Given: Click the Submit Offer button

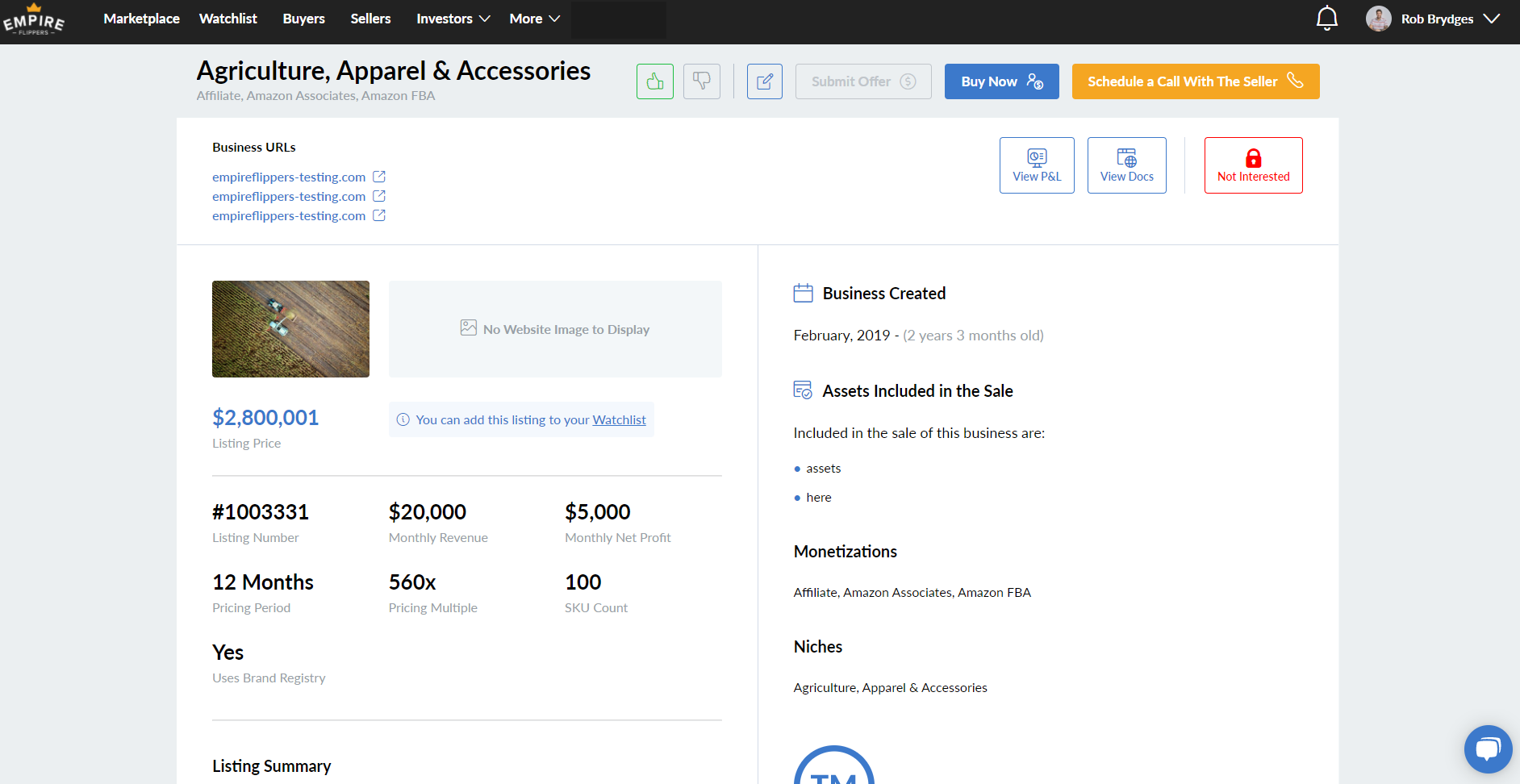Looking at the screenshot, I should click(x=863, y=81).
